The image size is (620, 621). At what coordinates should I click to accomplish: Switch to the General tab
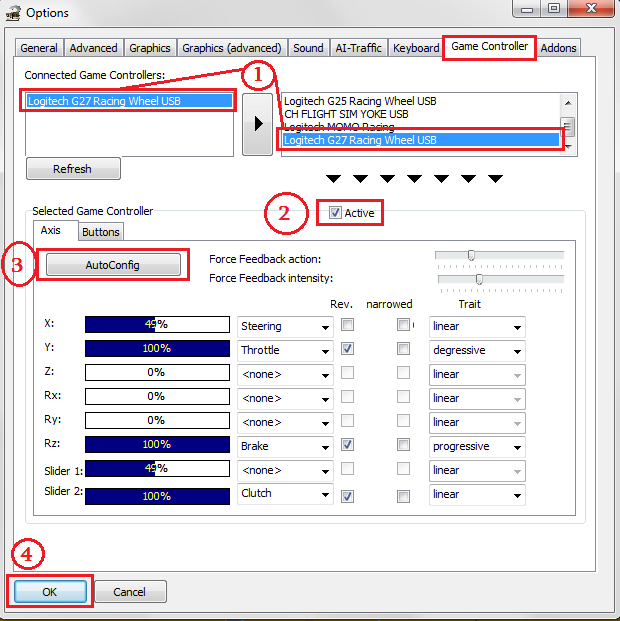(x=39, y=48)
